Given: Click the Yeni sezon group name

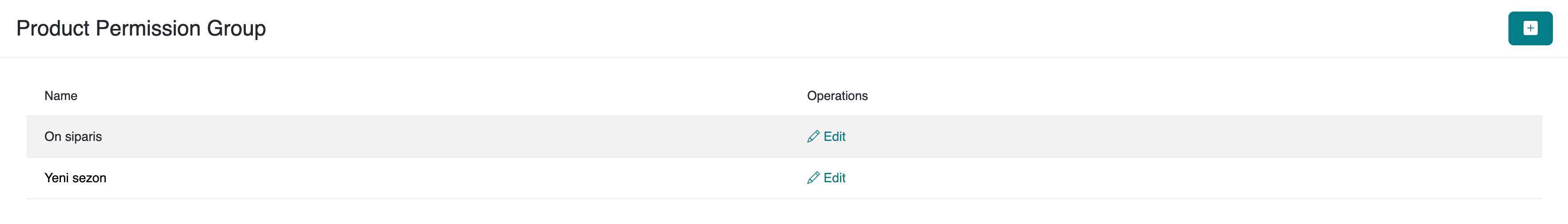Looking at the screenshot, I should pos(76,178).
